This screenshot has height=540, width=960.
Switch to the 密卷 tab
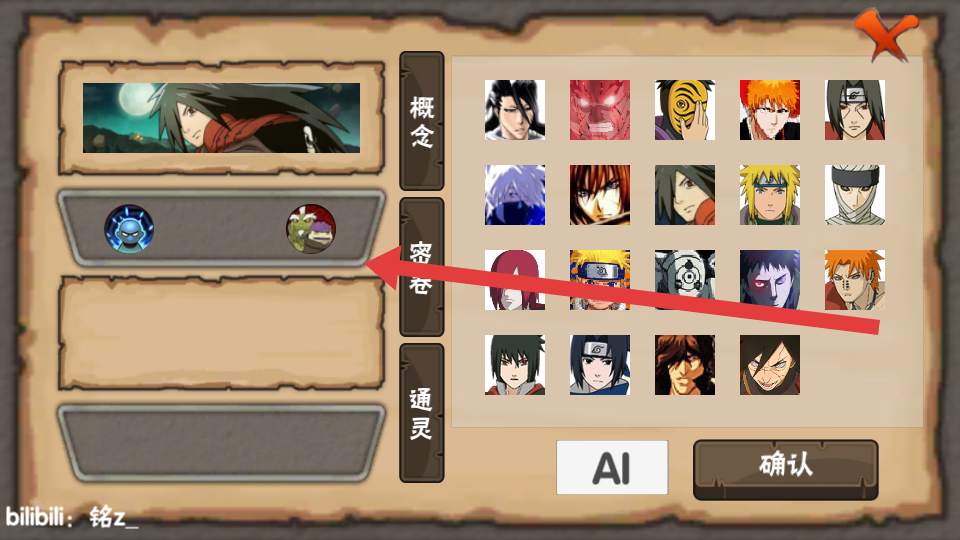[422, 267]
